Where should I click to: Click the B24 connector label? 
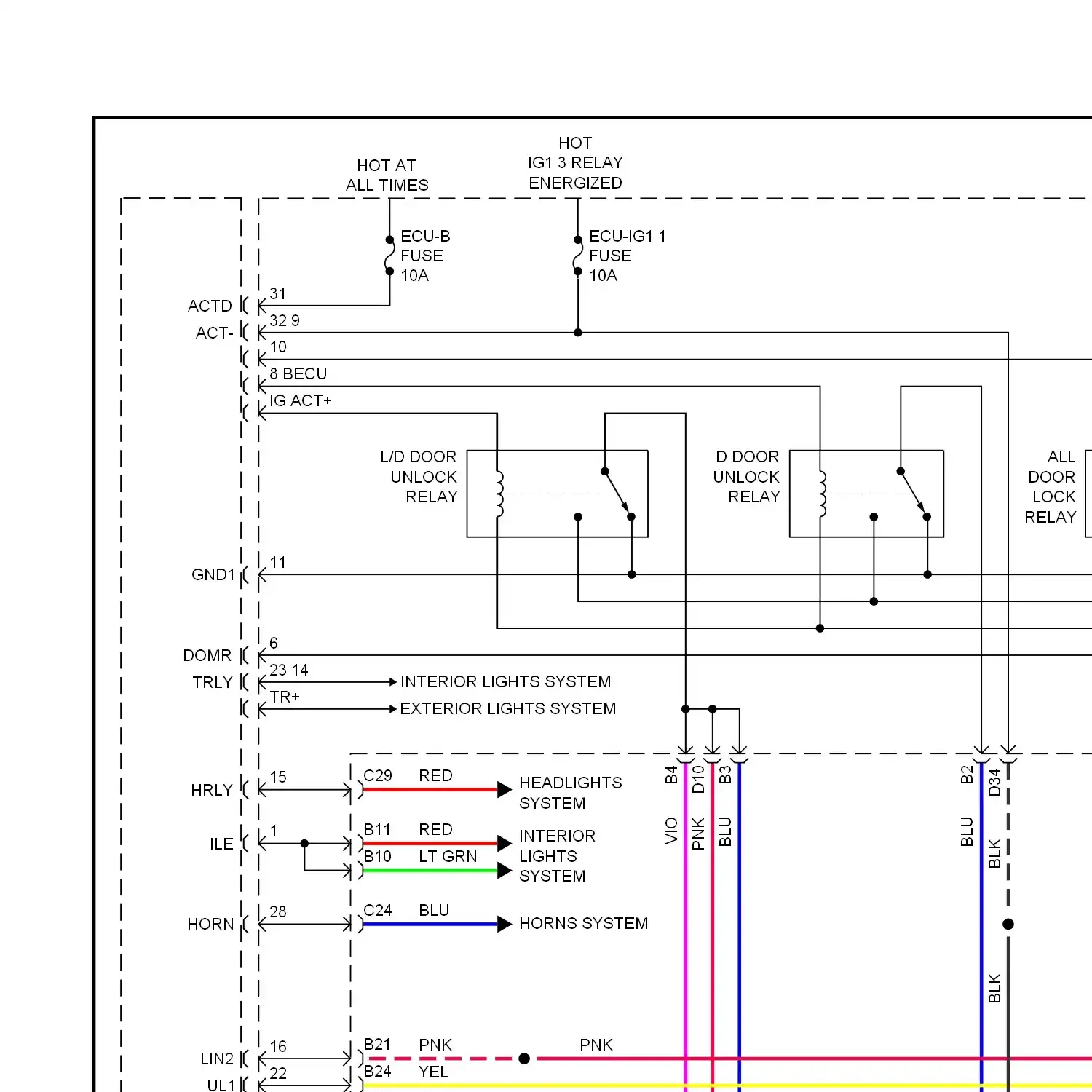378,1072
